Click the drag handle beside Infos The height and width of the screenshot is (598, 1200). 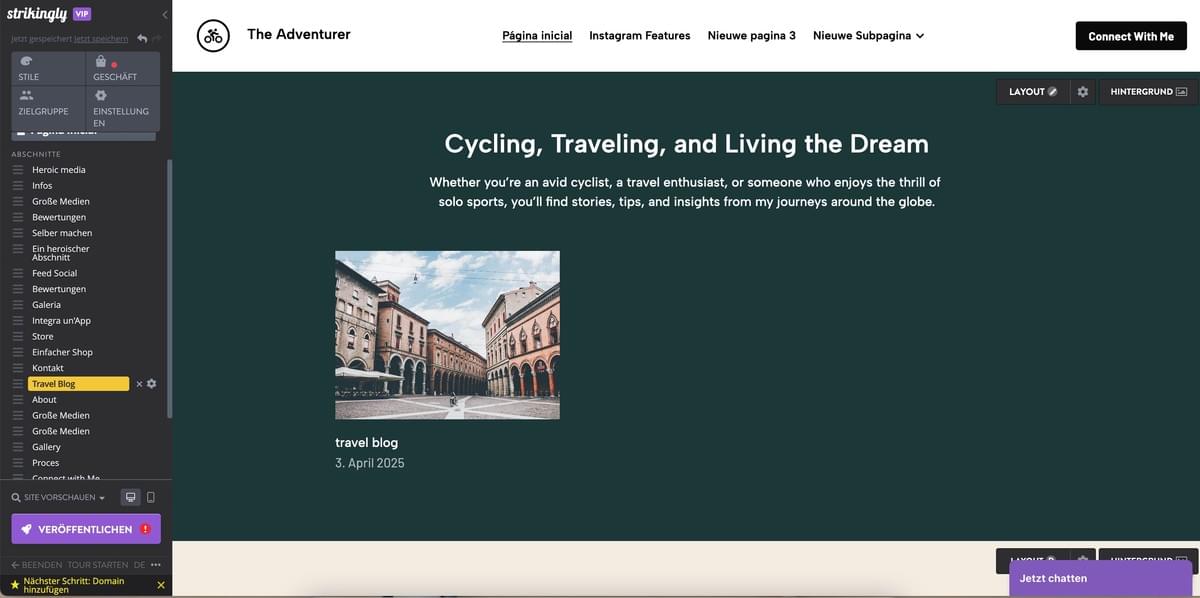[x=18, y=186]
